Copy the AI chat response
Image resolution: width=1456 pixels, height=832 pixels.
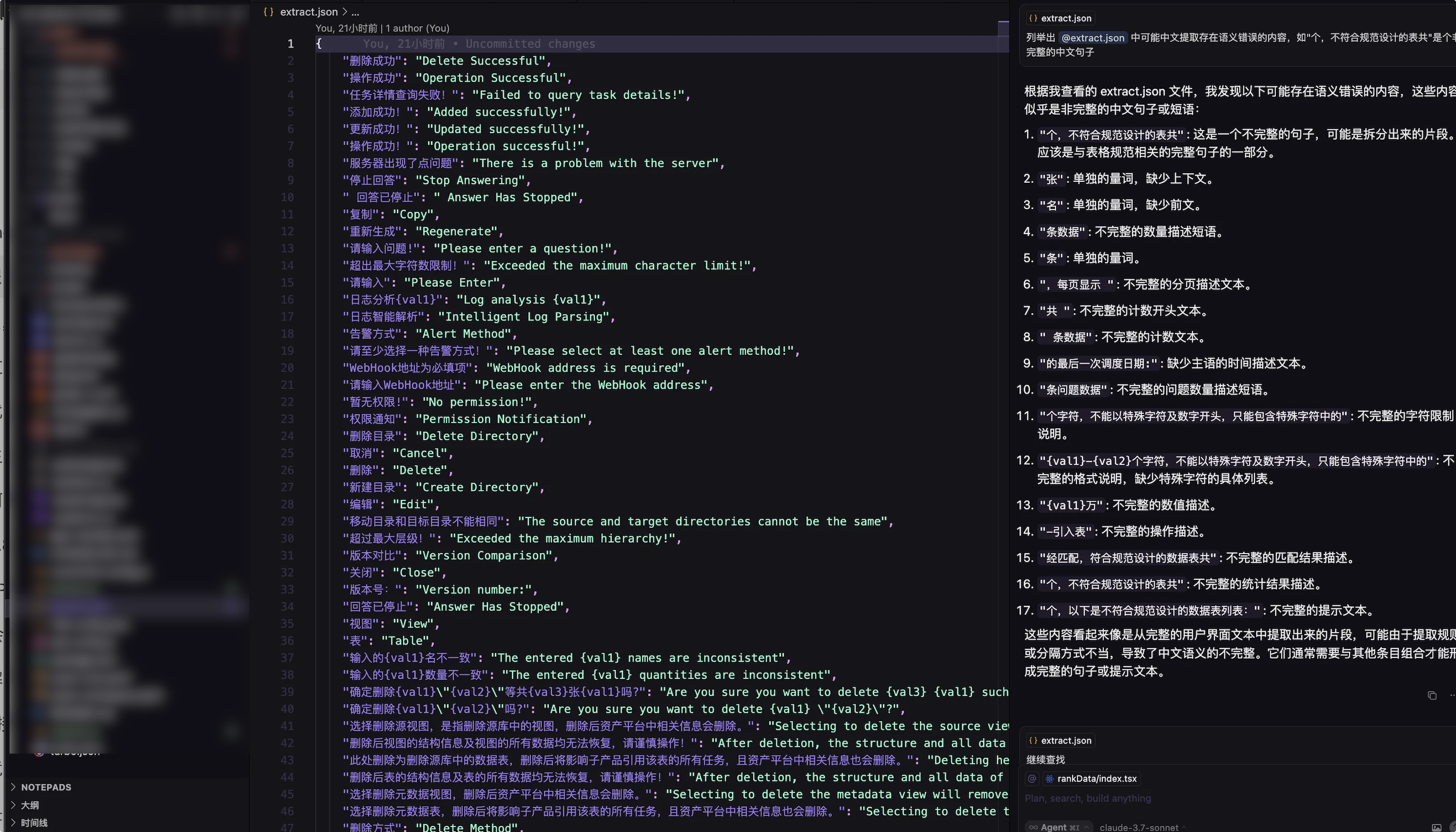click(x=1431, y=695)
